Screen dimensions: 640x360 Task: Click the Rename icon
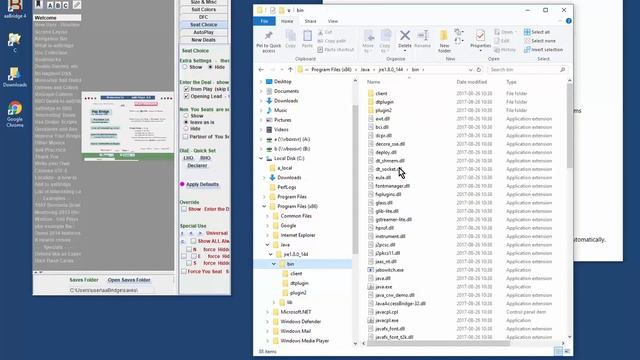423,36
